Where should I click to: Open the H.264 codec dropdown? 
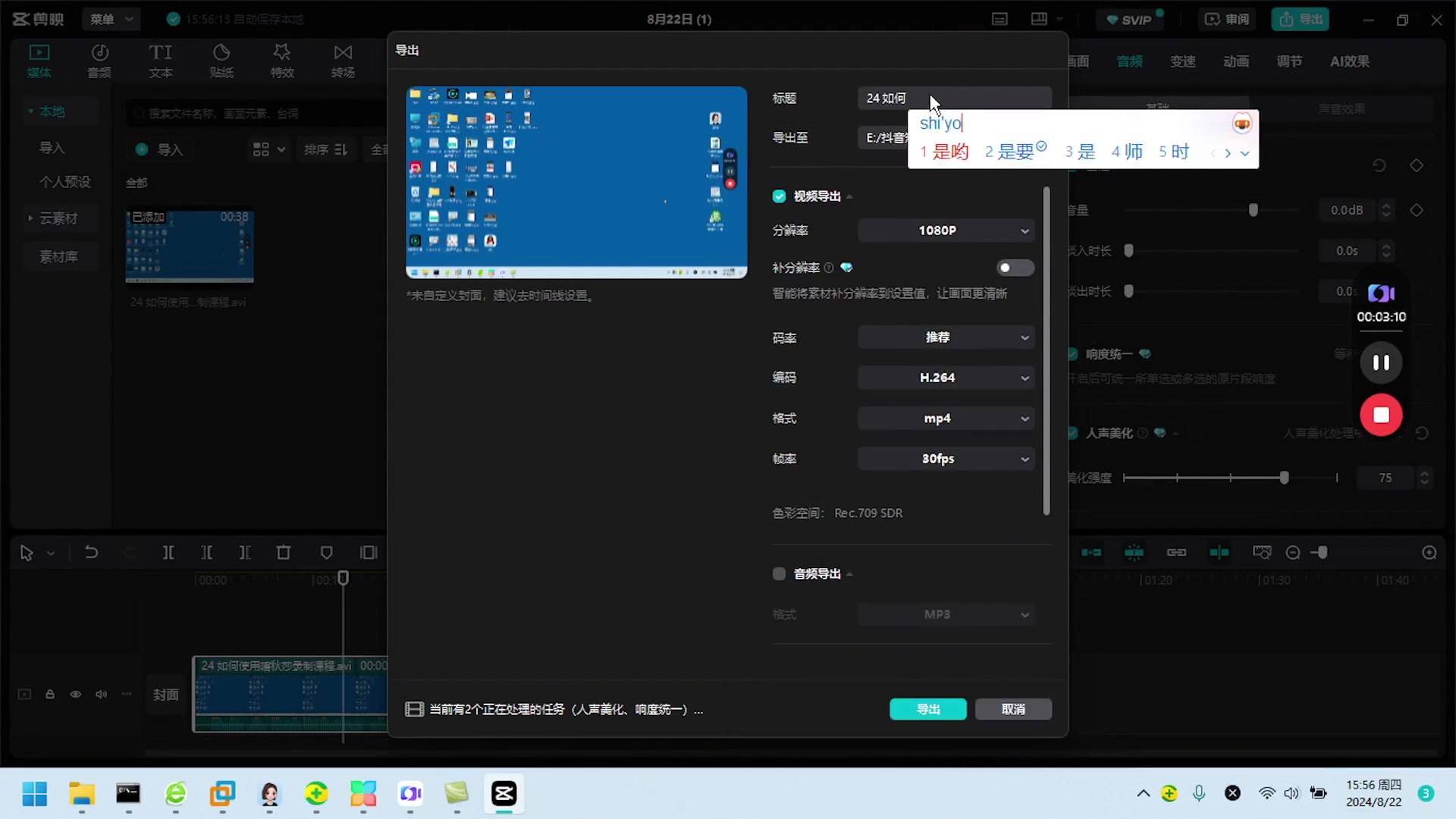(x=946, y=378)
